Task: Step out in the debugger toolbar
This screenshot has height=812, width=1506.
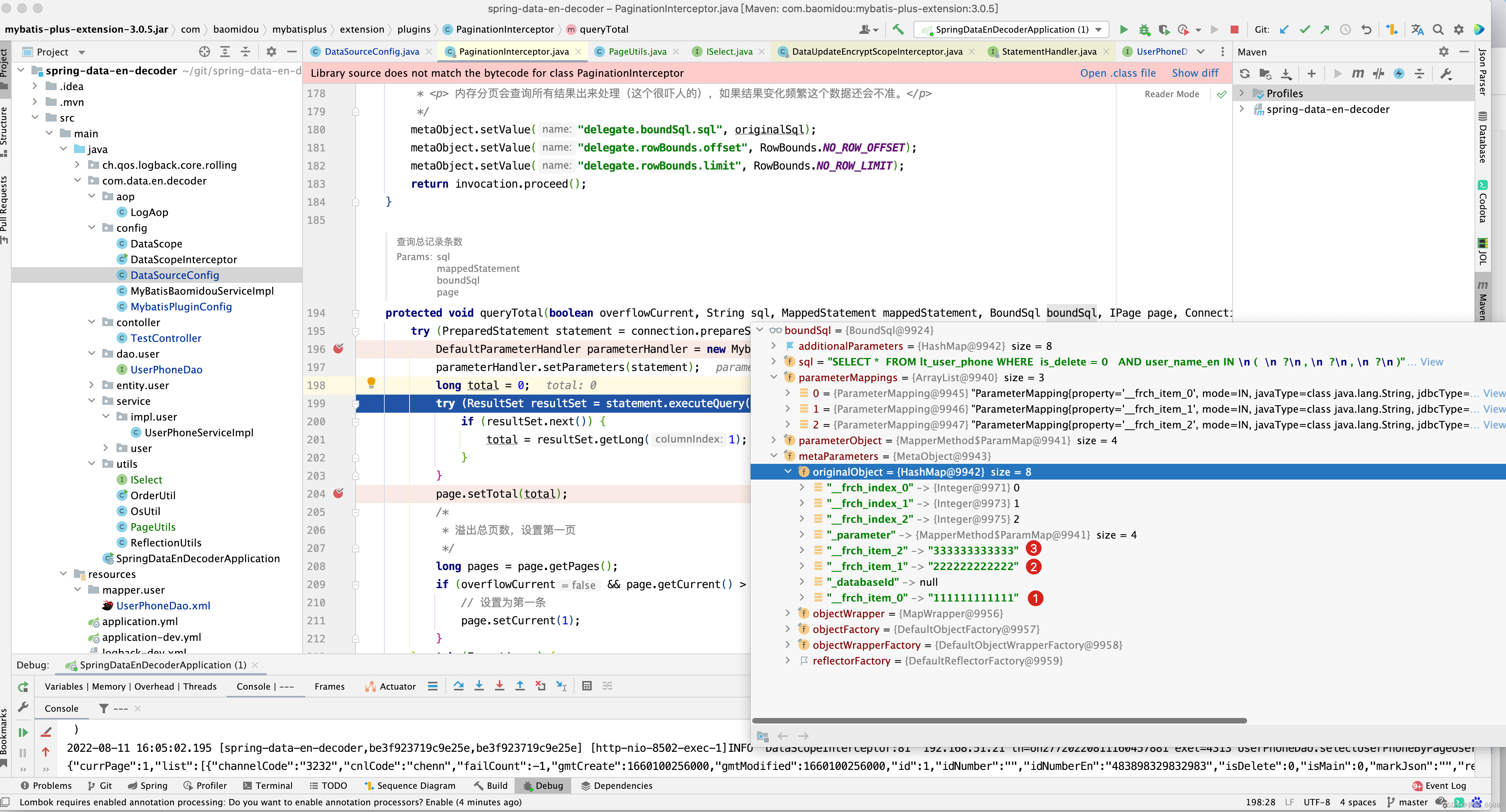Action: [520, 686]
